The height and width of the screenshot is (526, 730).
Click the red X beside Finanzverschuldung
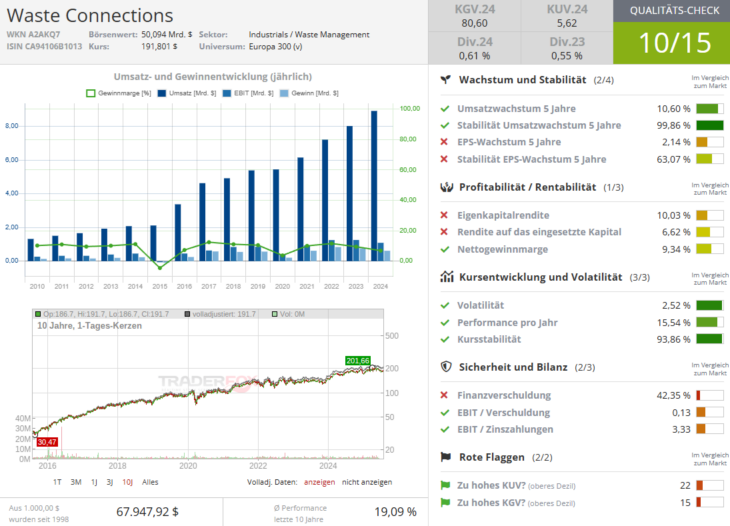coord(444,395)
